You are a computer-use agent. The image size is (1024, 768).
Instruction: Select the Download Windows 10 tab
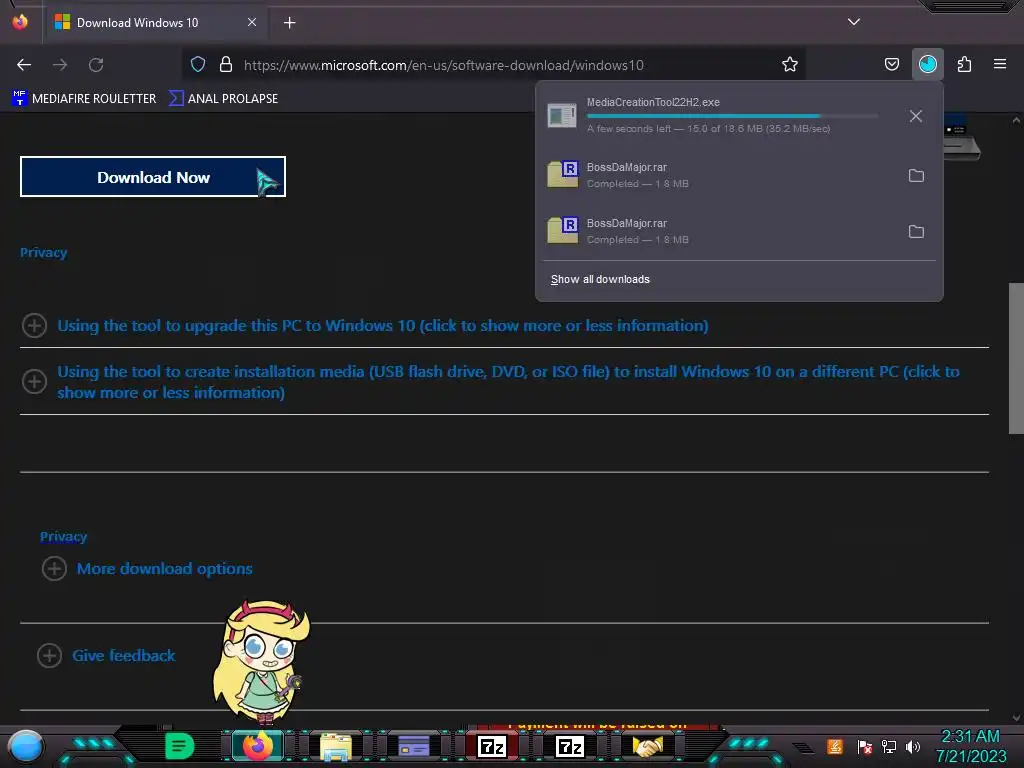[x=154, y=23]
